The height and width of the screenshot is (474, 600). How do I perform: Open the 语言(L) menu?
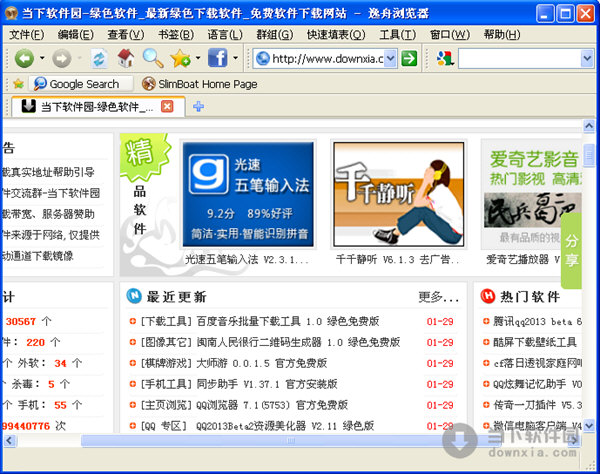click(225, 35)
